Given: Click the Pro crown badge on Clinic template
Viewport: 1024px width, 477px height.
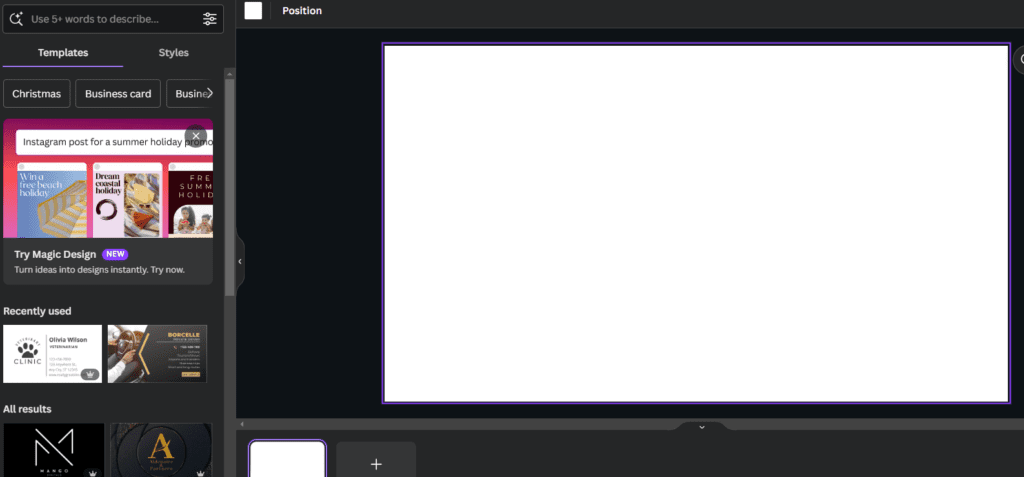Looking at the screenshot, I should (x=90, y=374).
